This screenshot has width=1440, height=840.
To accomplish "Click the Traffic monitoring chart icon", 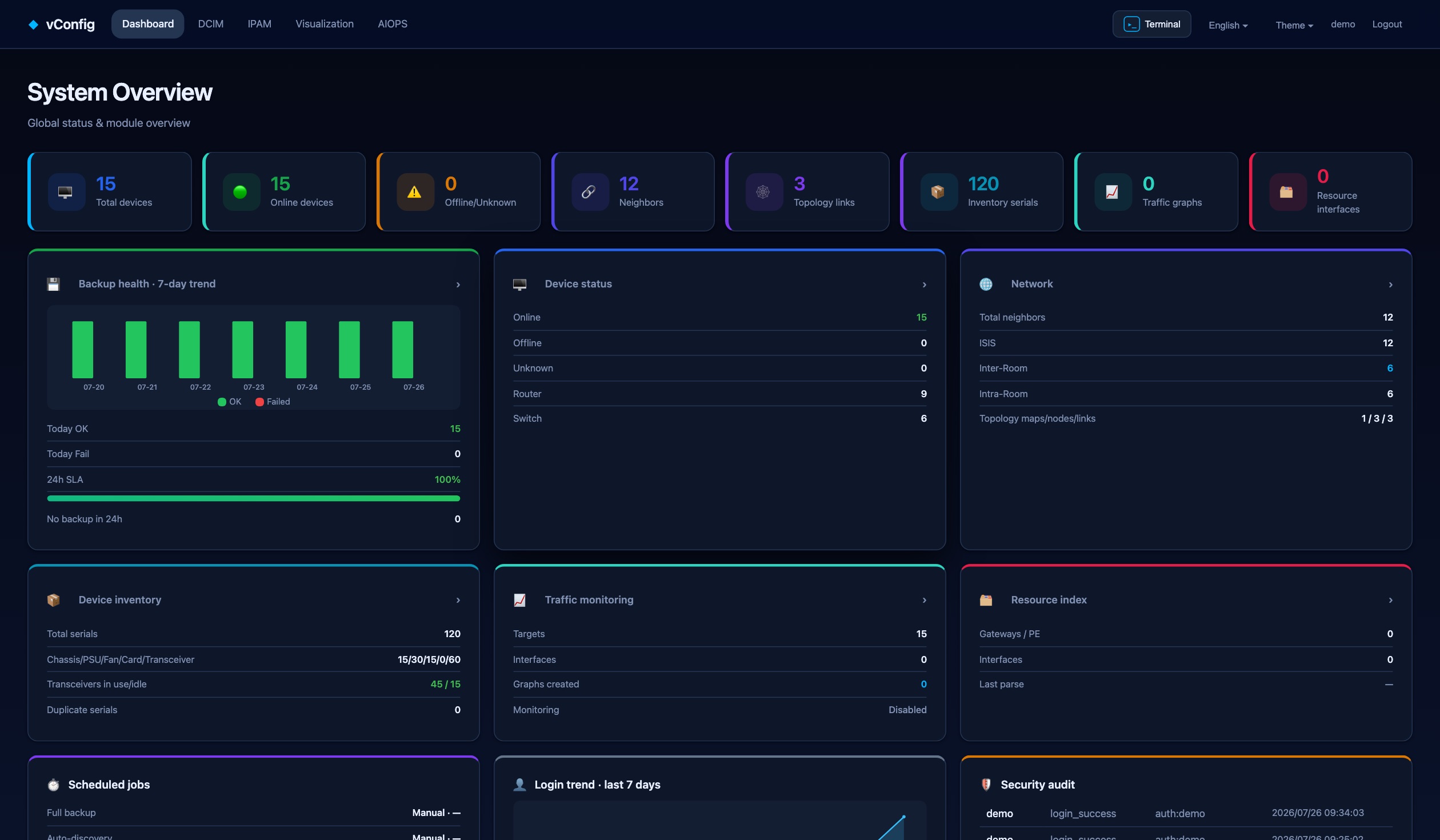I will pyautogui.click(x=520, y=600).
